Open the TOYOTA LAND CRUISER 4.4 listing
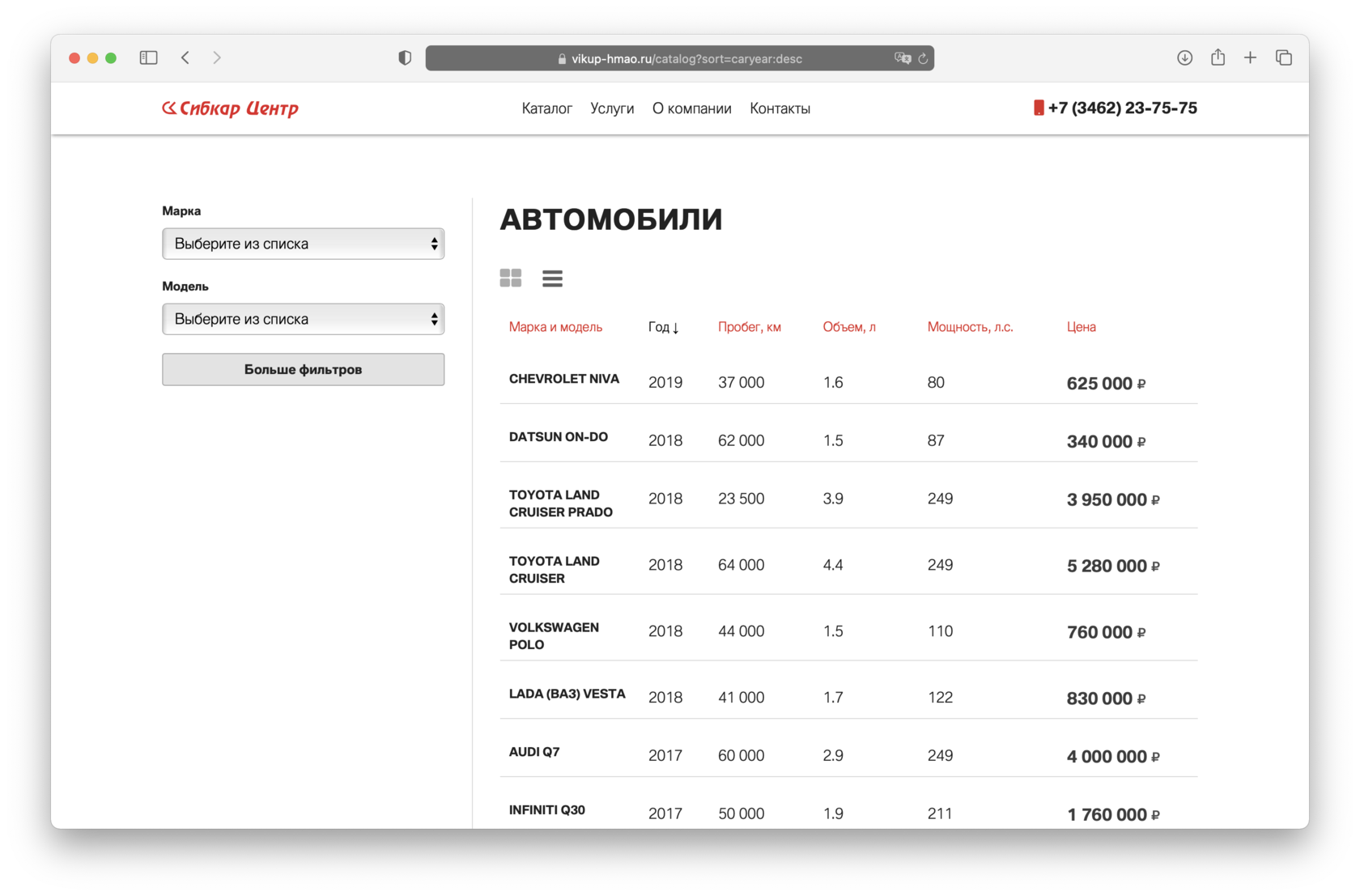This screenshot has height=896, width=1360. (555, 570)
